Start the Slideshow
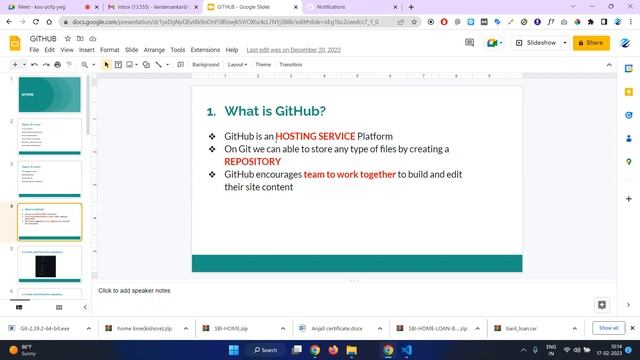The width and height of the screenshot is (640, 360). [536, 42]
